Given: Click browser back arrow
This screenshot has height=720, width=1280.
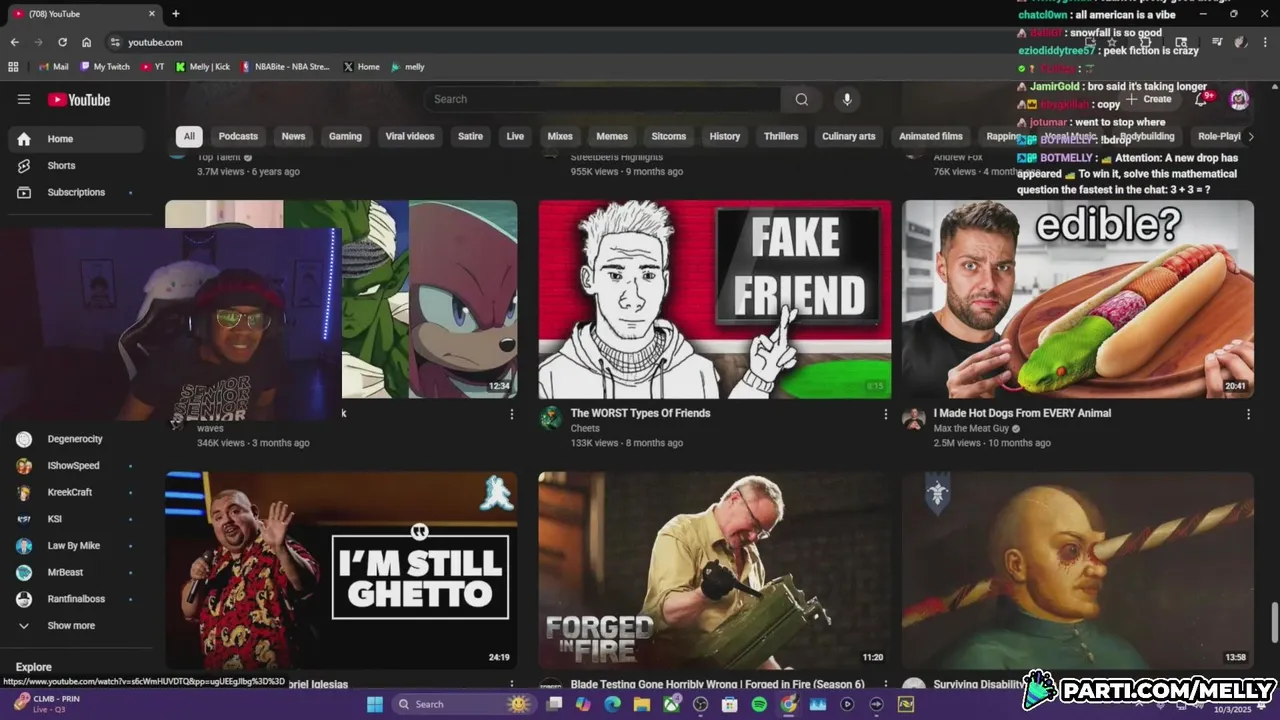Looking at the screenshot, I should [14, 42].
